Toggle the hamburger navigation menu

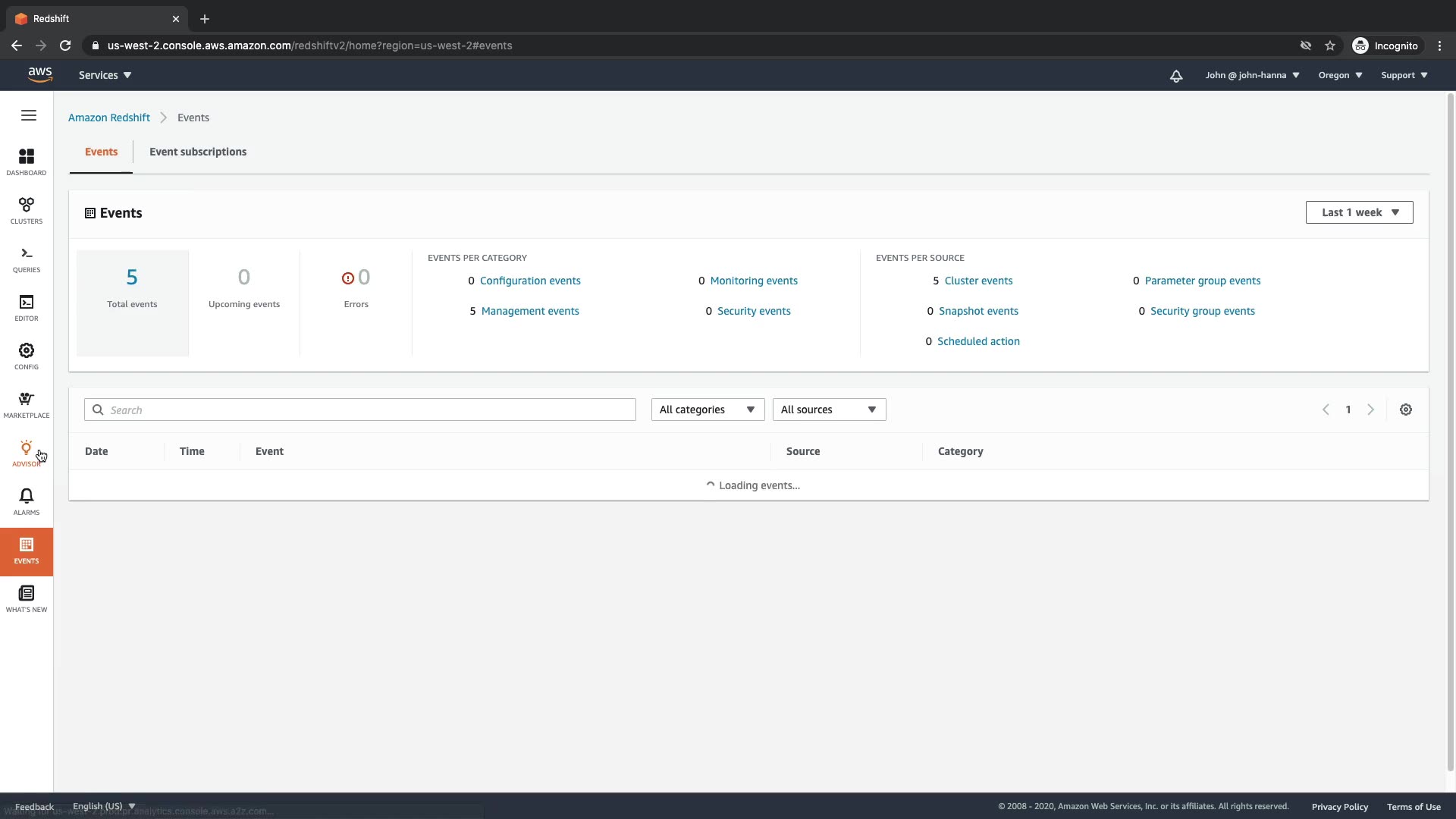29,115
